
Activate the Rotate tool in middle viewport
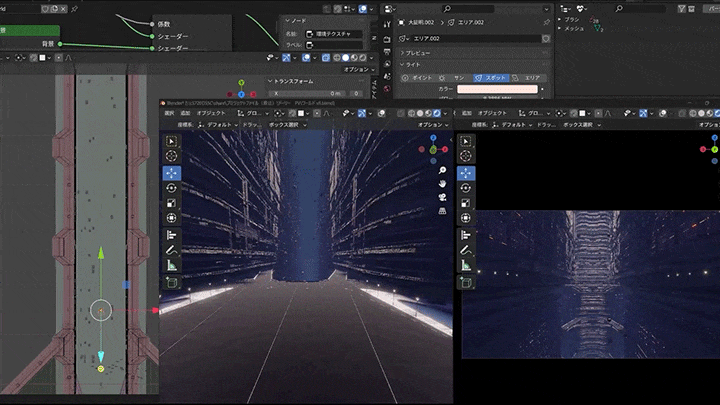[x=172, y=188]
